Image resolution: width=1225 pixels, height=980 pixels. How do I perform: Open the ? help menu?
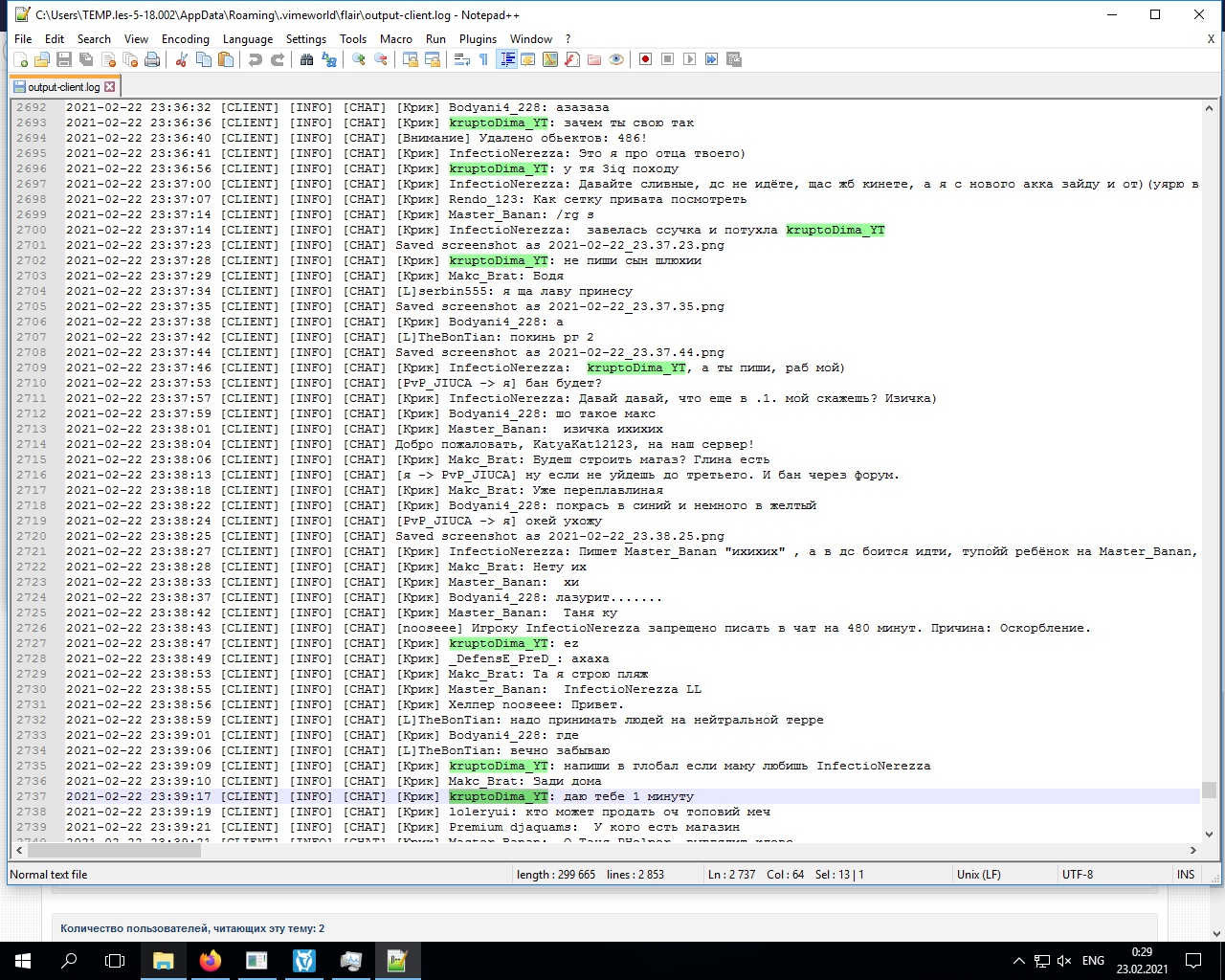pyautogui.click(x=568, y=39)
